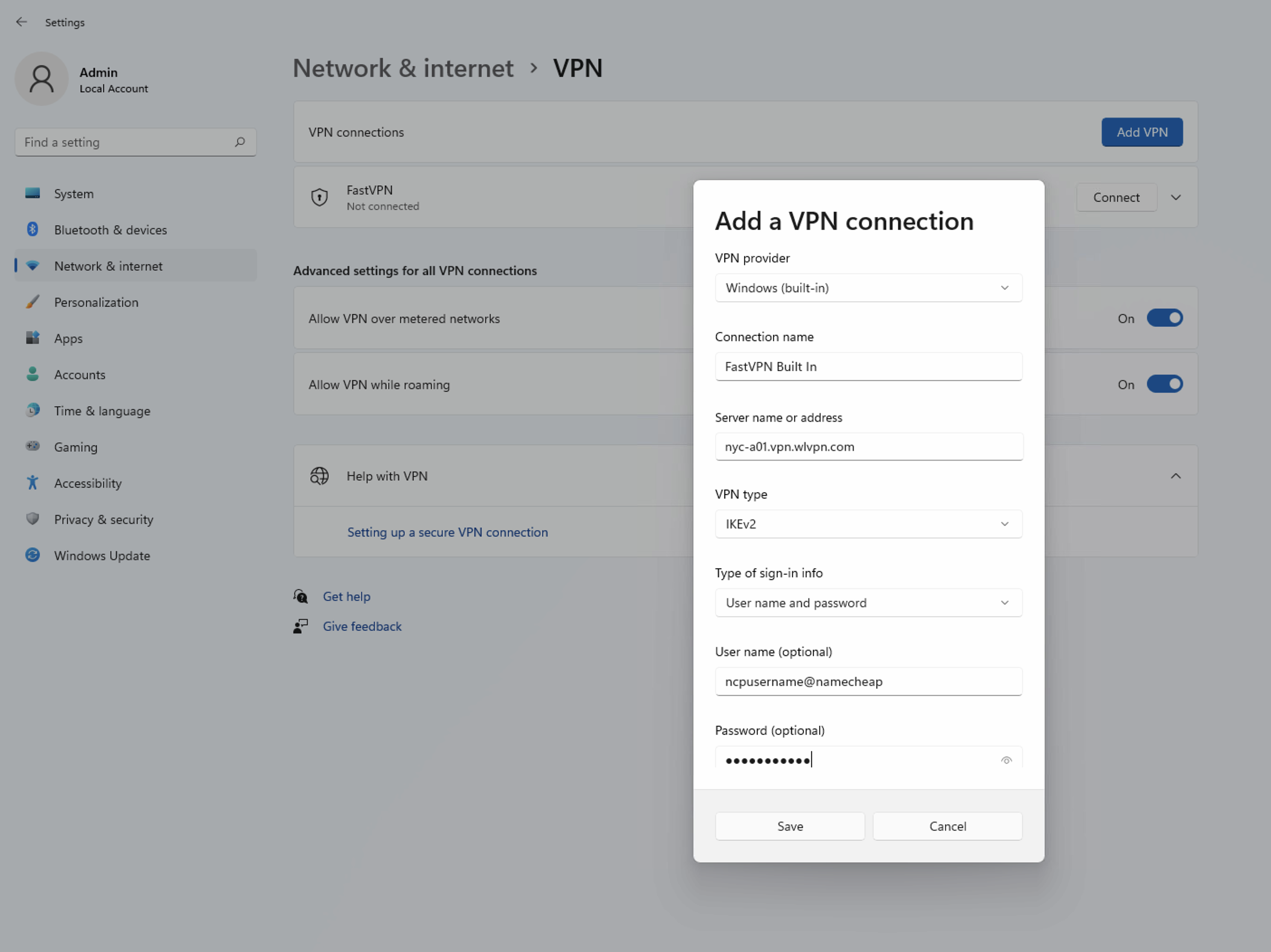
Task: Open the VPN type dropdown showing IKEv2
Action: point(868,524)
